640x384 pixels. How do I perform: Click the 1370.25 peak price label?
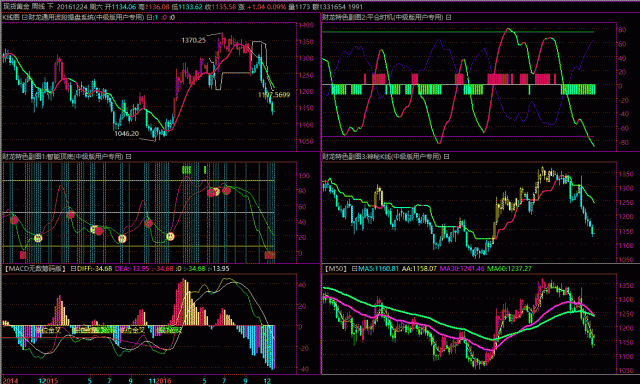[x=193, y=40]
